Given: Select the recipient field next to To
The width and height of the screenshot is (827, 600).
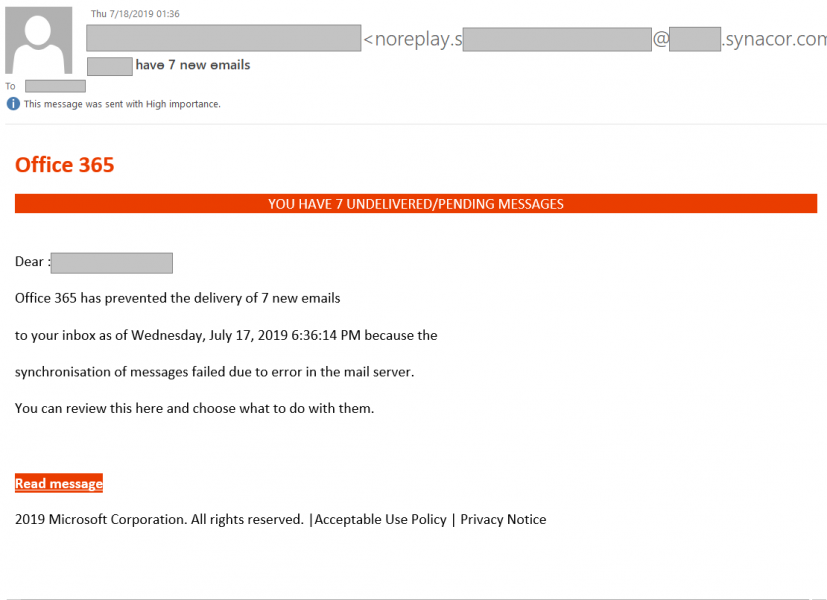Looking at the screenshot, I should click(x=55, y=85).
